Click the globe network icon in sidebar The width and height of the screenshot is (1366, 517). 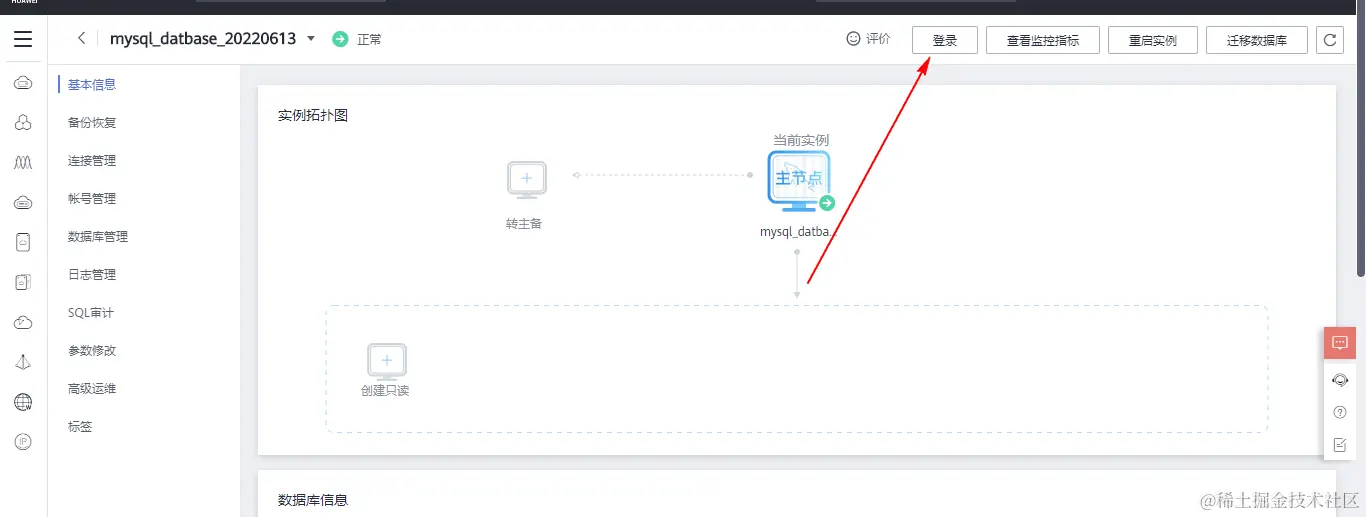pos(23,402)
